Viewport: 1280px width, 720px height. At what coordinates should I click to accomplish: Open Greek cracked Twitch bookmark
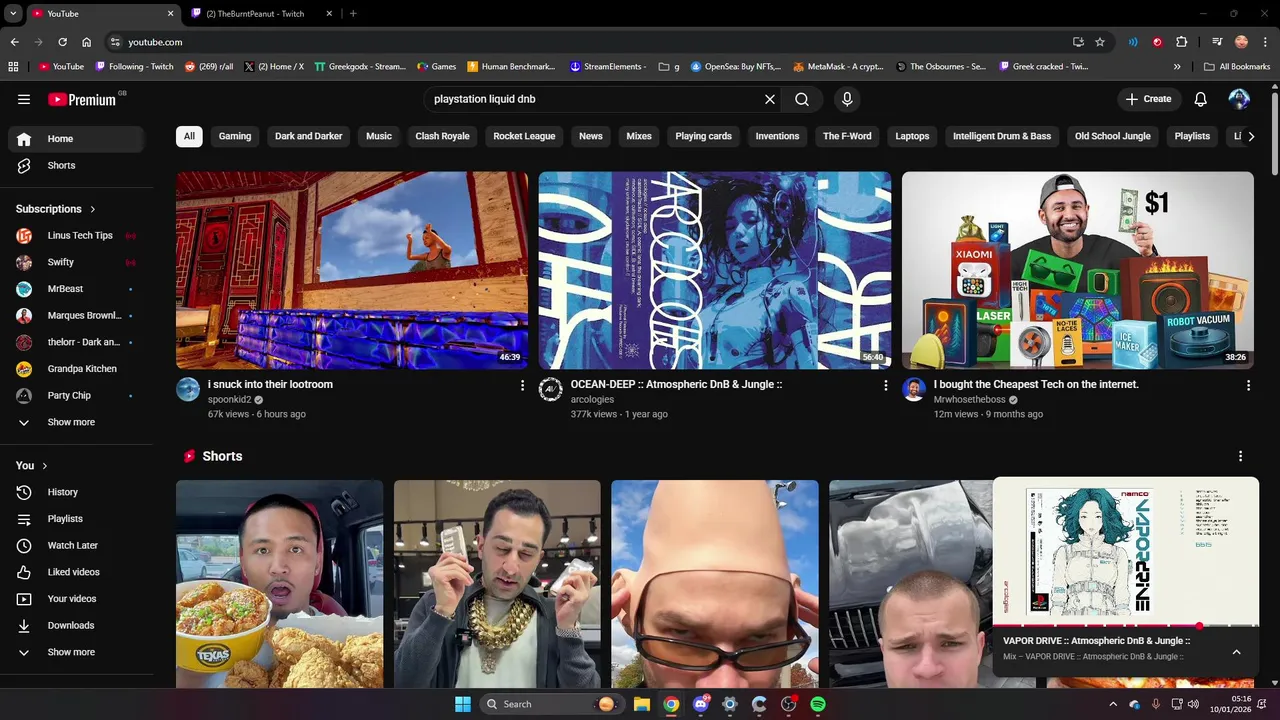coord(1042,67)
